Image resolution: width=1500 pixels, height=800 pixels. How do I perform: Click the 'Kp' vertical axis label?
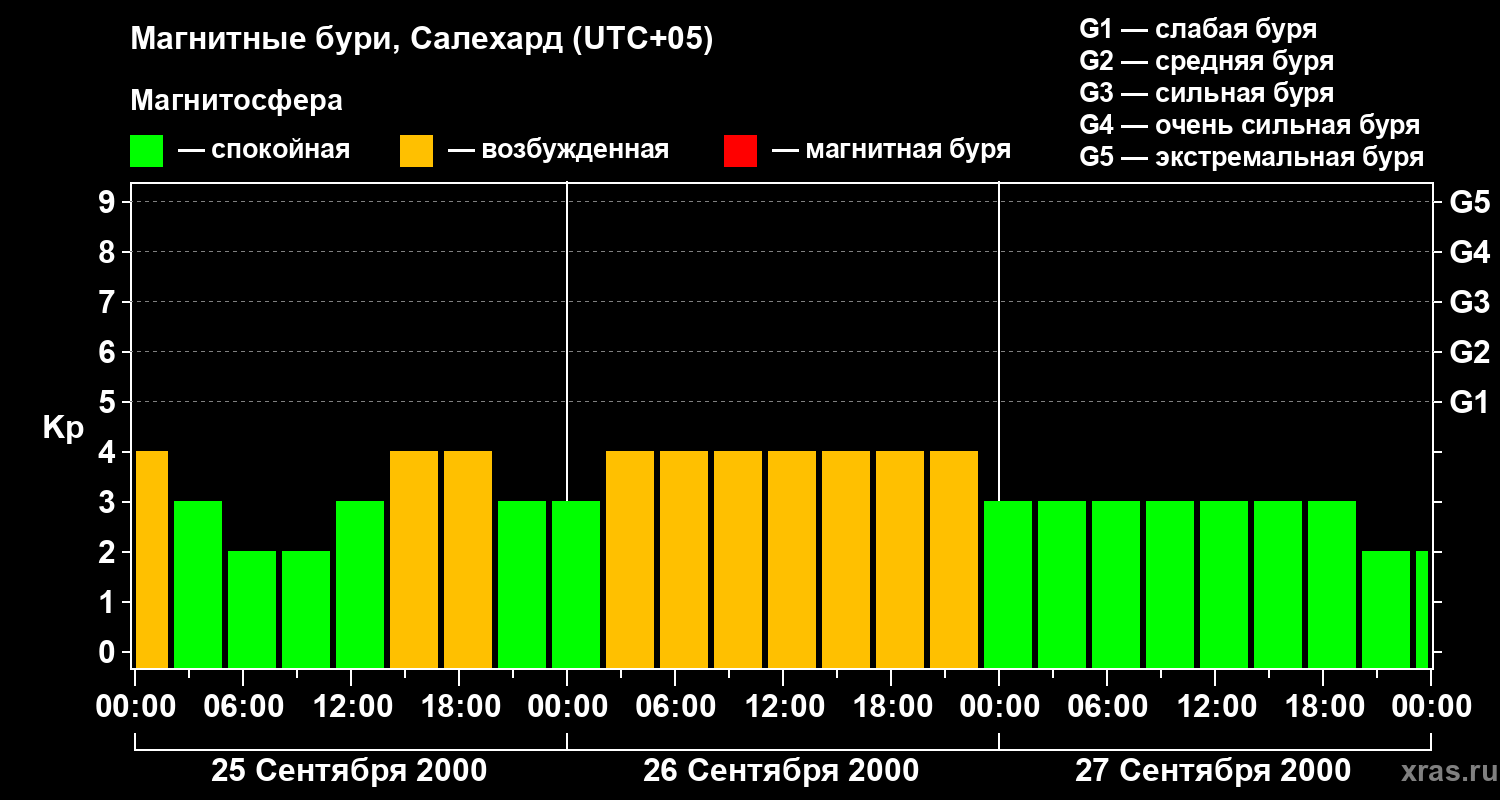coord(63,428)
